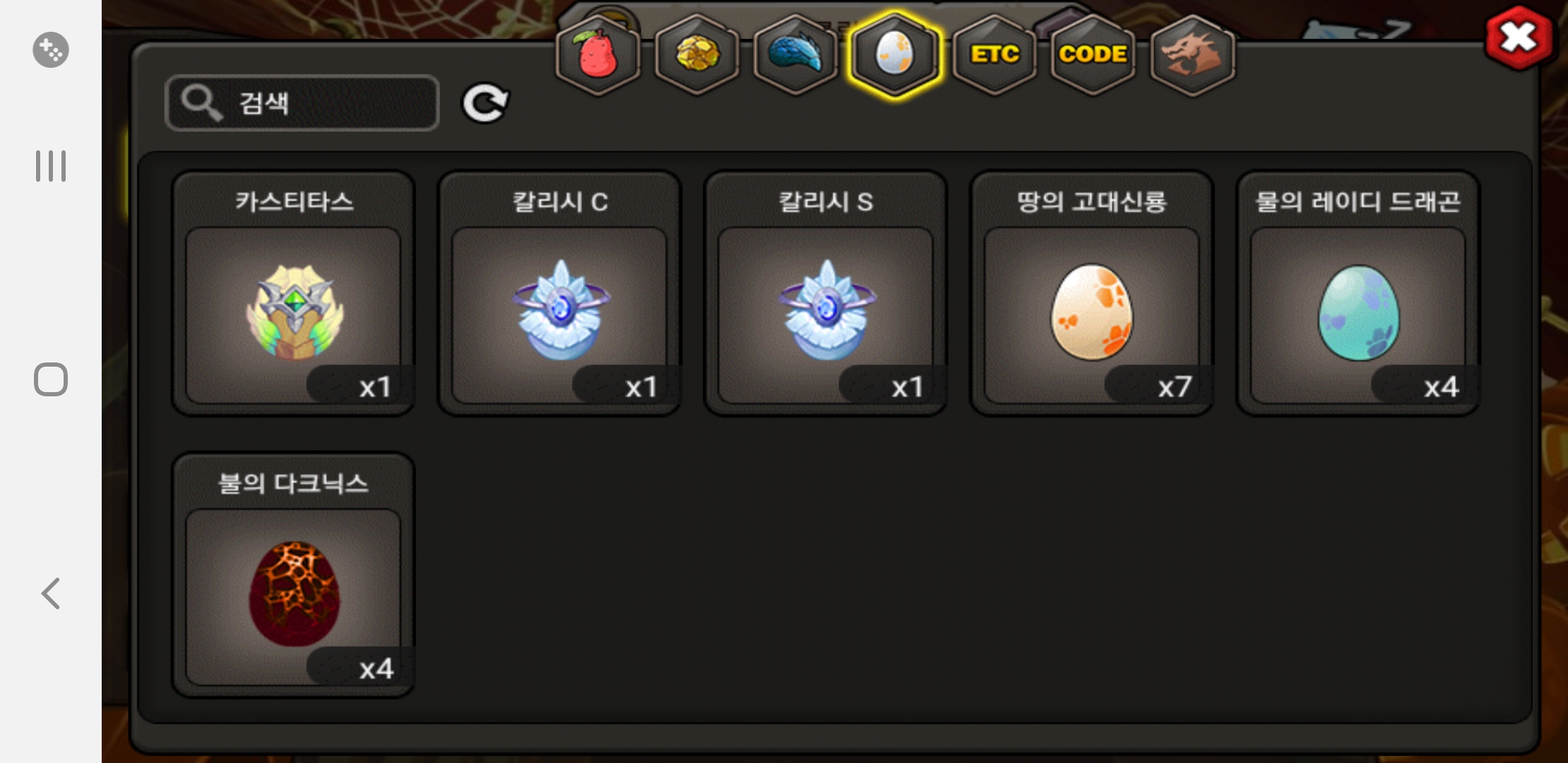Switch to the blue dragon scale tab
The image size is (1568, 763).
pos(796,55)
